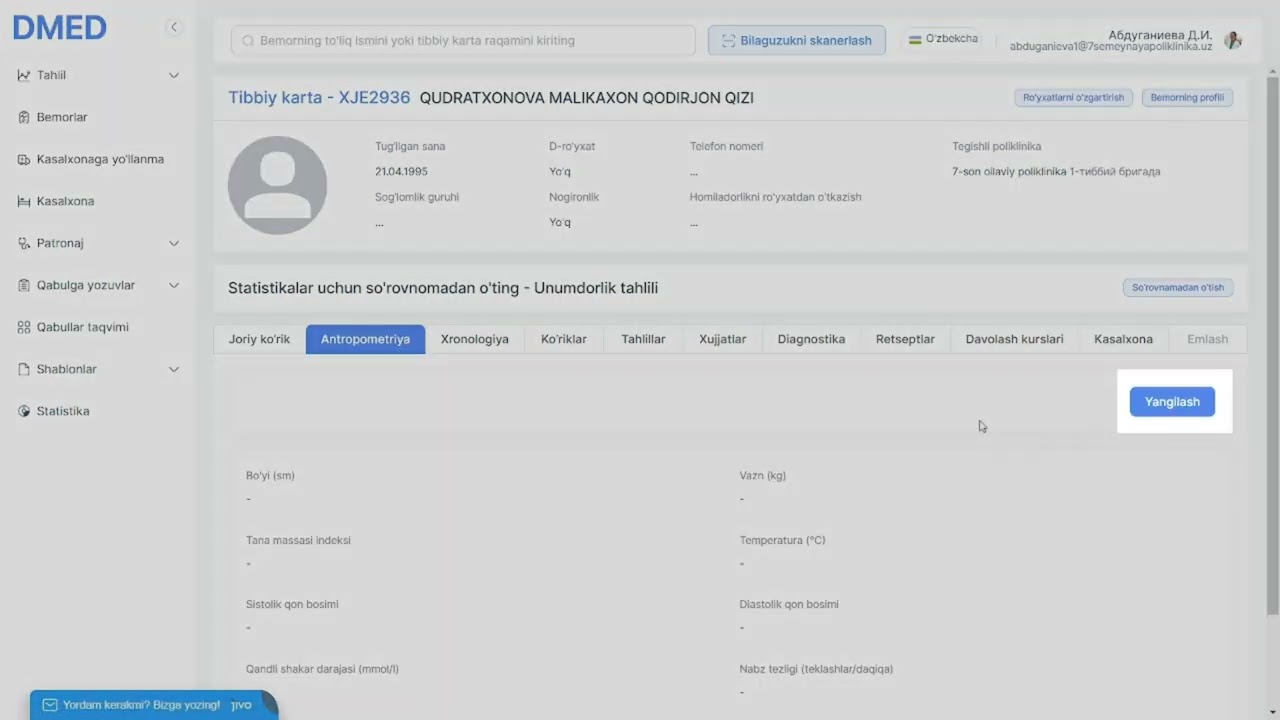Click the Shablonlar document icon

23,369
